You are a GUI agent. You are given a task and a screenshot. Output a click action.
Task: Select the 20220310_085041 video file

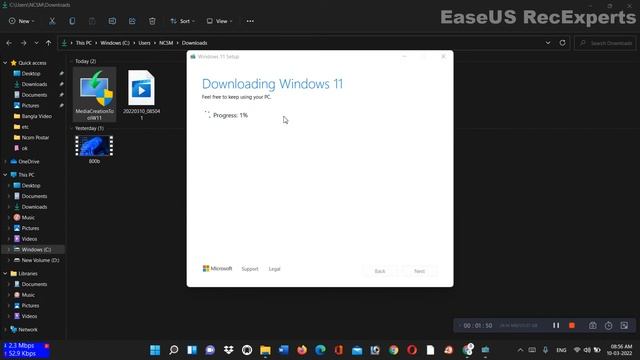pyautogui.click(x=141, y=95)
